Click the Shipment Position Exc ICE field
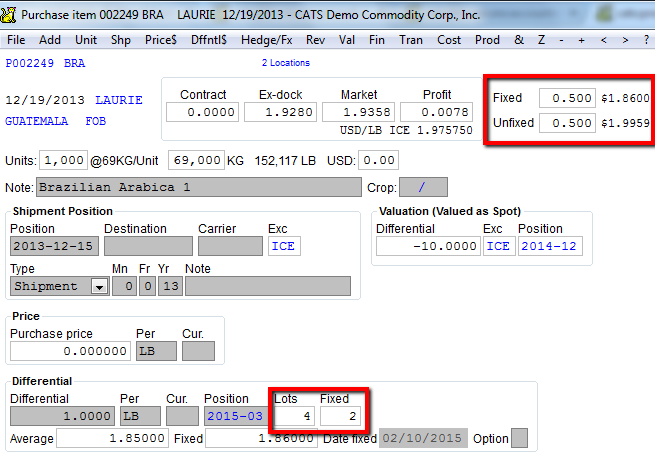 click(x=284, y=246)
